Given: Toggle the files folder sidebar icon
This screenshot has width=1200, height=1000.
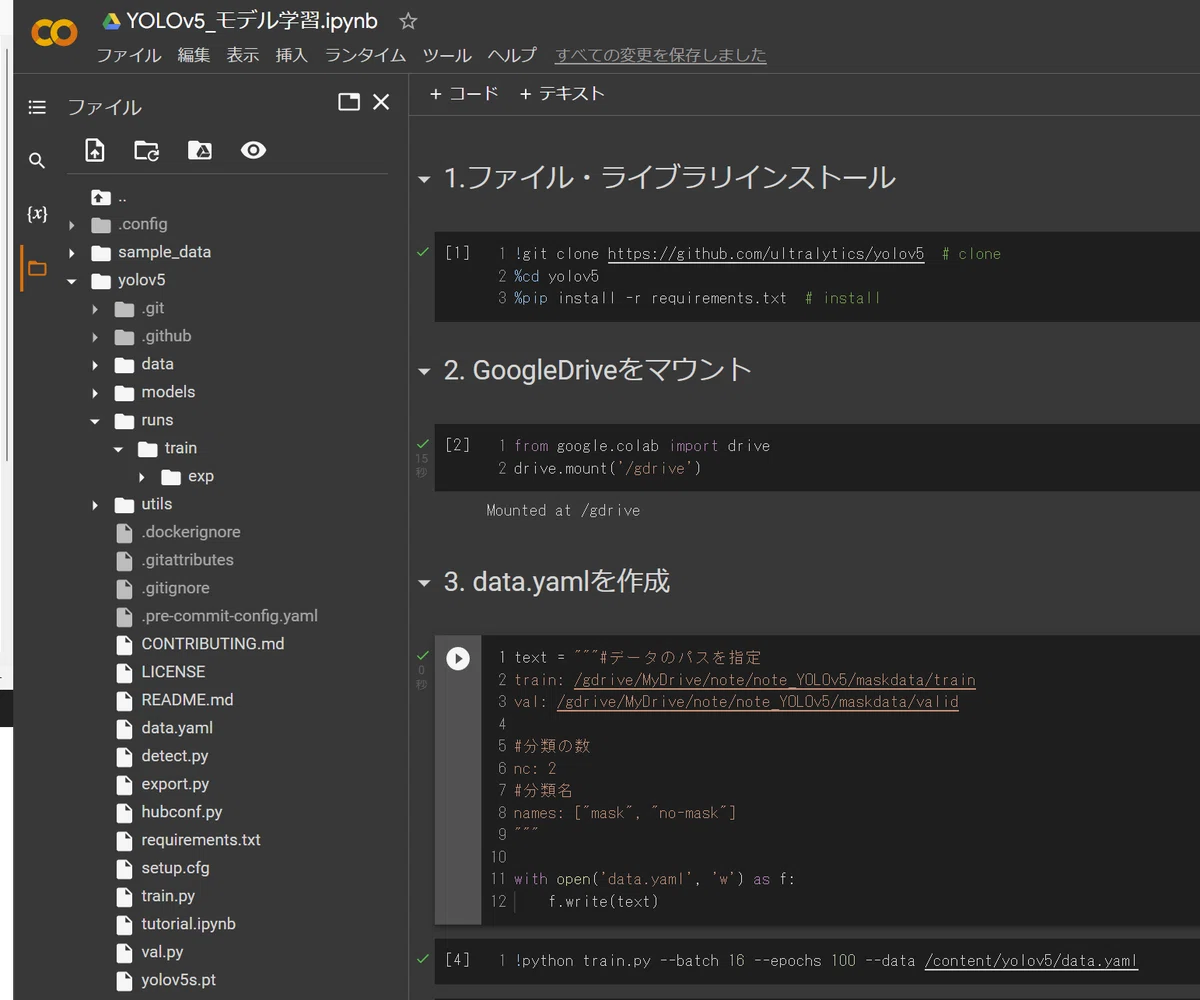Looking at the screenshot, I should click(37, 268).
